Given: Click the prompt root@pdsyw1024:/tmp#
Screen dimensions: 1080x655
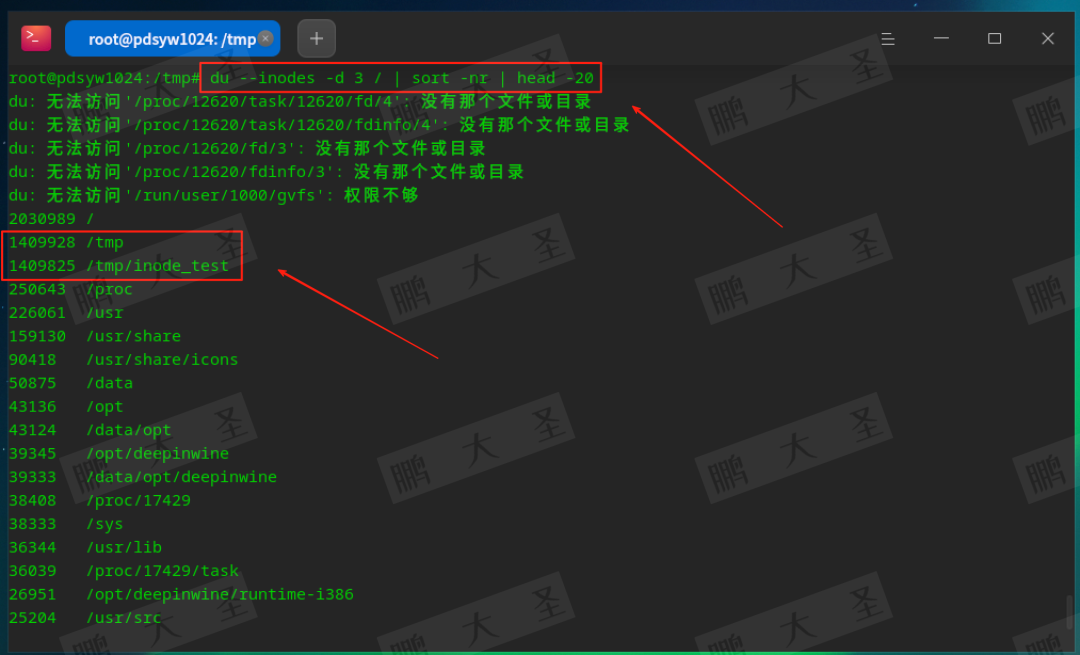Looking at the screenshot, I should (103, 78).
